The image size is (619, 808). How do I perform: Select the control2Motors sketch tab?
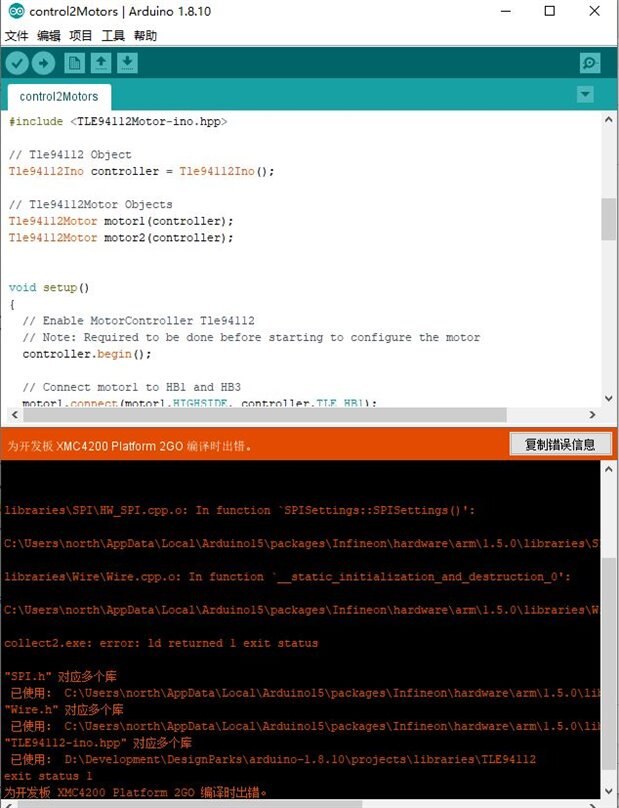coord(59,97)
